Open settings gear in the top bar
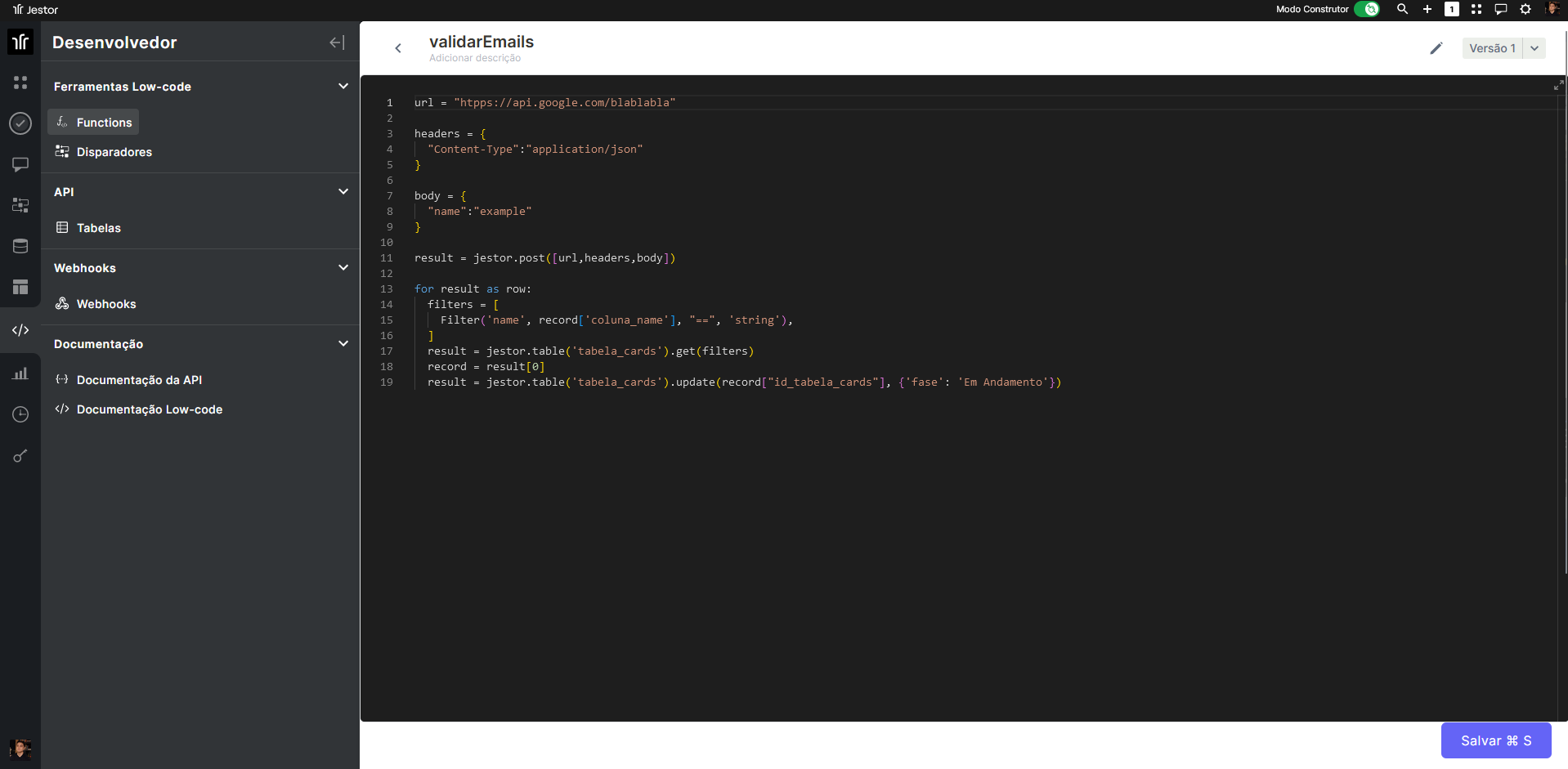The width and height of the screenshot is (1568, 769). pyautogui.click(x=1525, y=9)
